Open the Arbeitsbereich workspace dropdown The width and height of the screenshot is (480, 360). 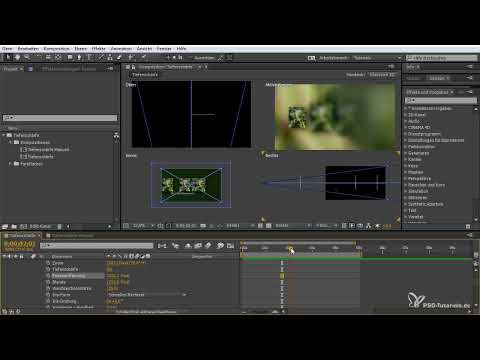point(377,58)
